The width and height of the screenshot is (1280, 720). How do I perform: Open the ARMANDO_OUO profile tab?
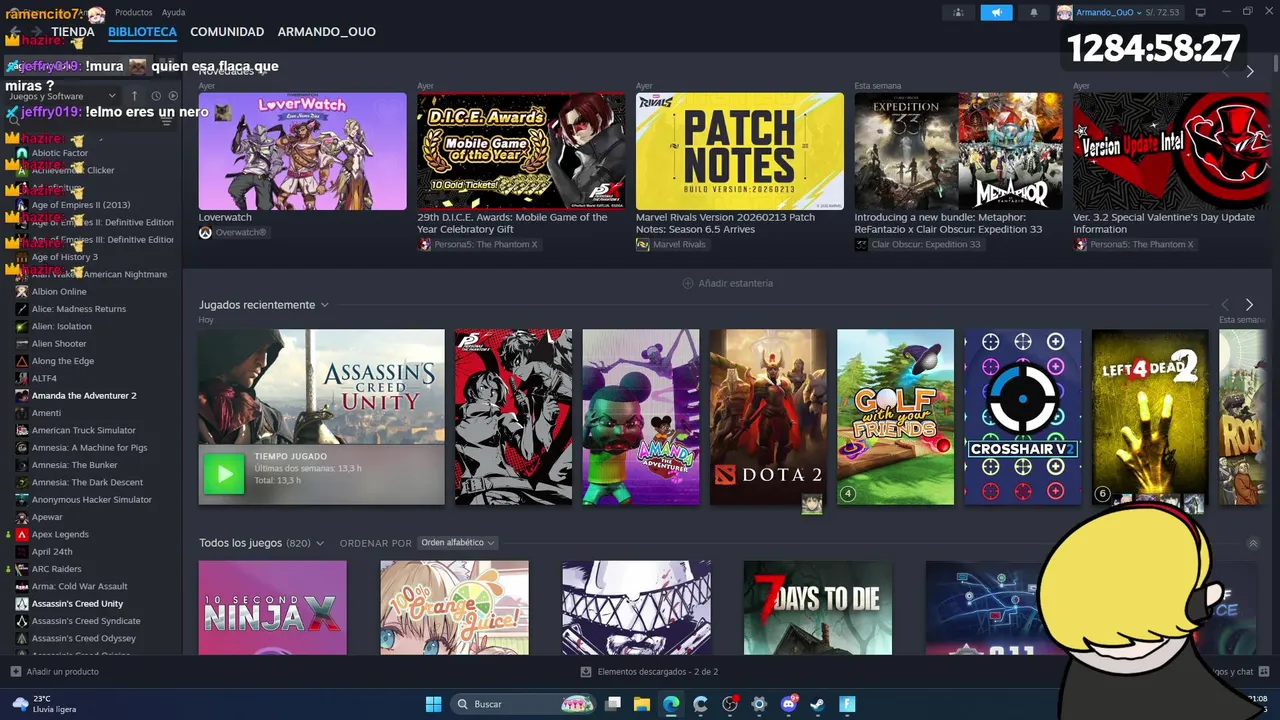327,32
